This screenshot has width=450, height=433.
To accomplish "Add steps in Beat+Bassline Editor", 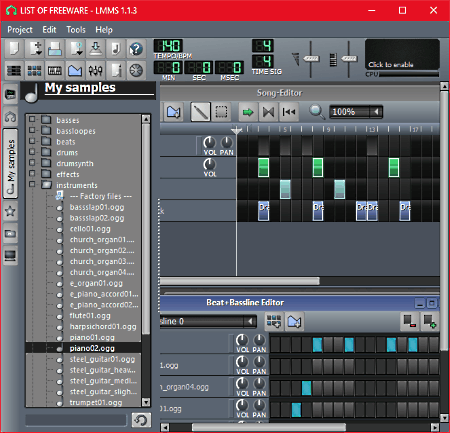I will (x=430, y=321).
